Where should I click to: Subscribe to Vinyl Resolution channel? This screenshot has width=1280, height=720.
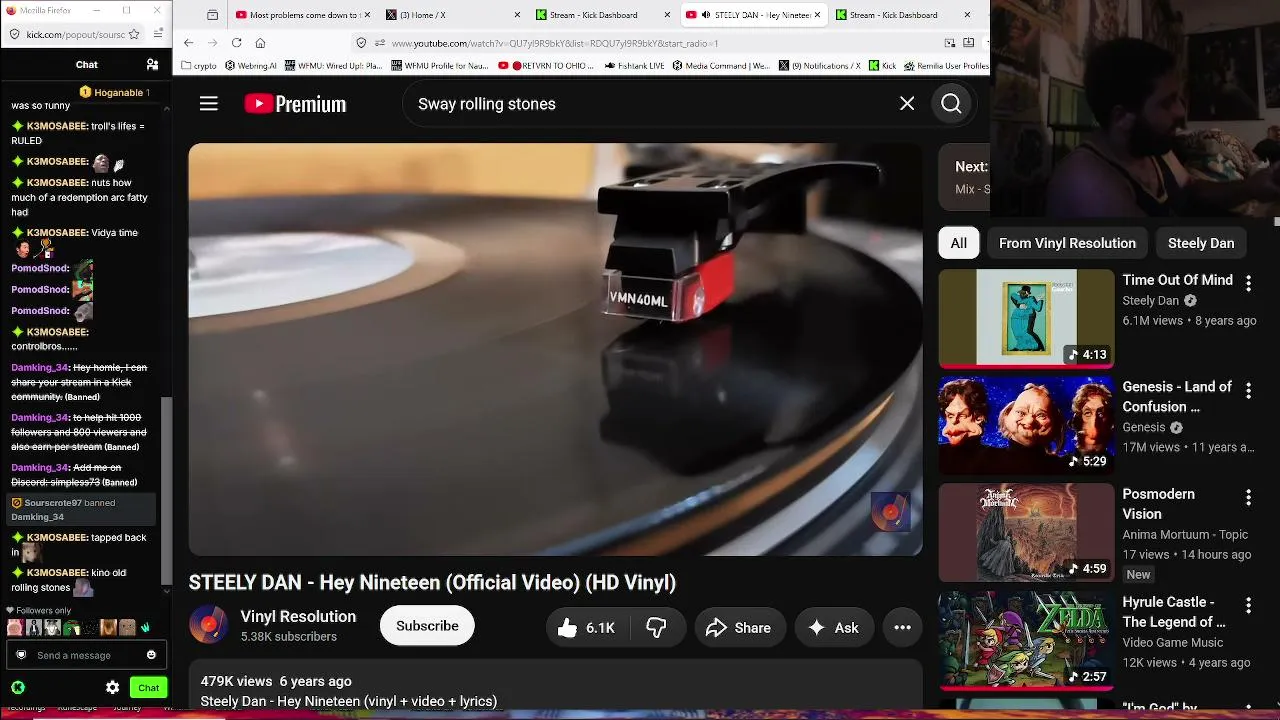pos(427,626)
